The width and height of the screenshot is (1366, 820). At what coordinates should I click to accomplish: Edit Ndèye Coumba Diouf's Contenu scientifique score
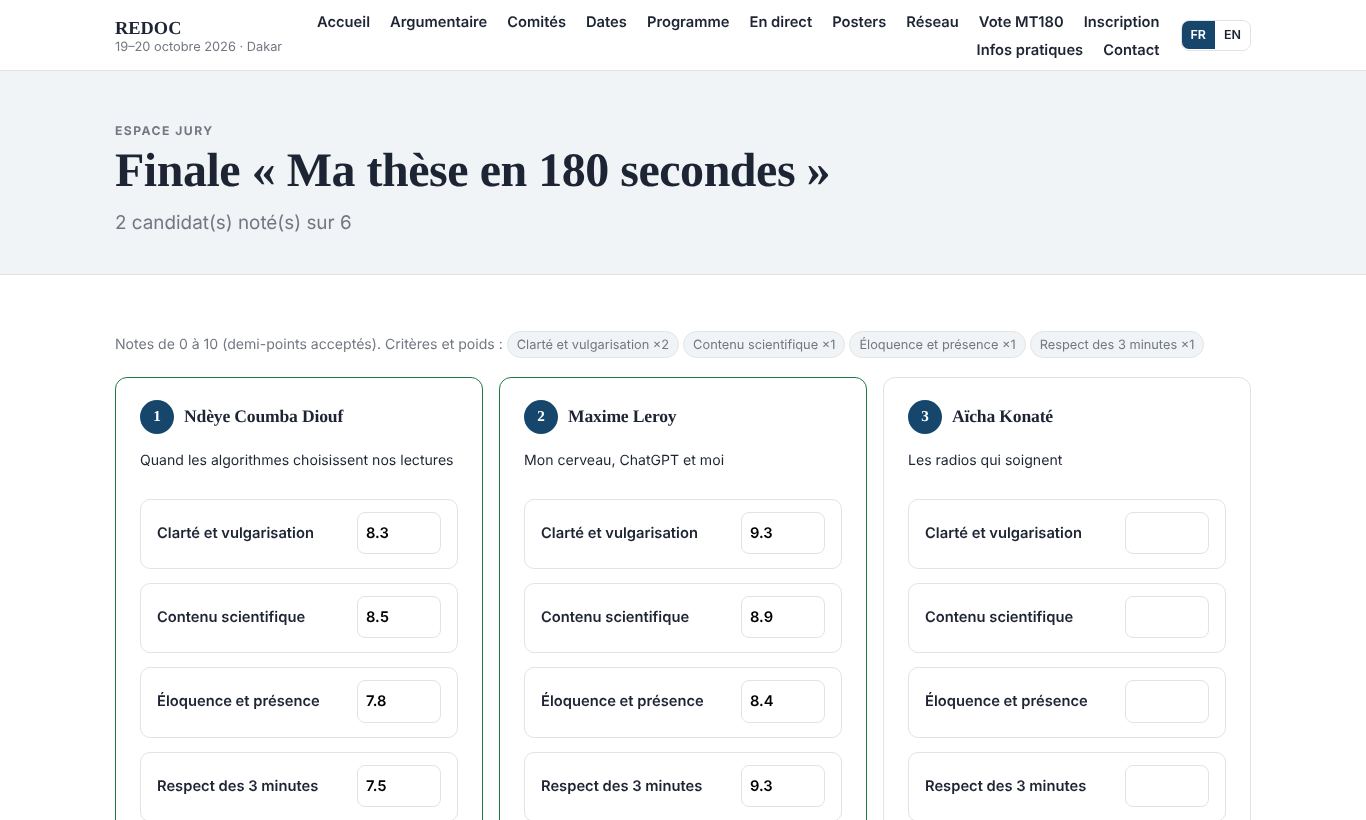click(x=399, y=617)
